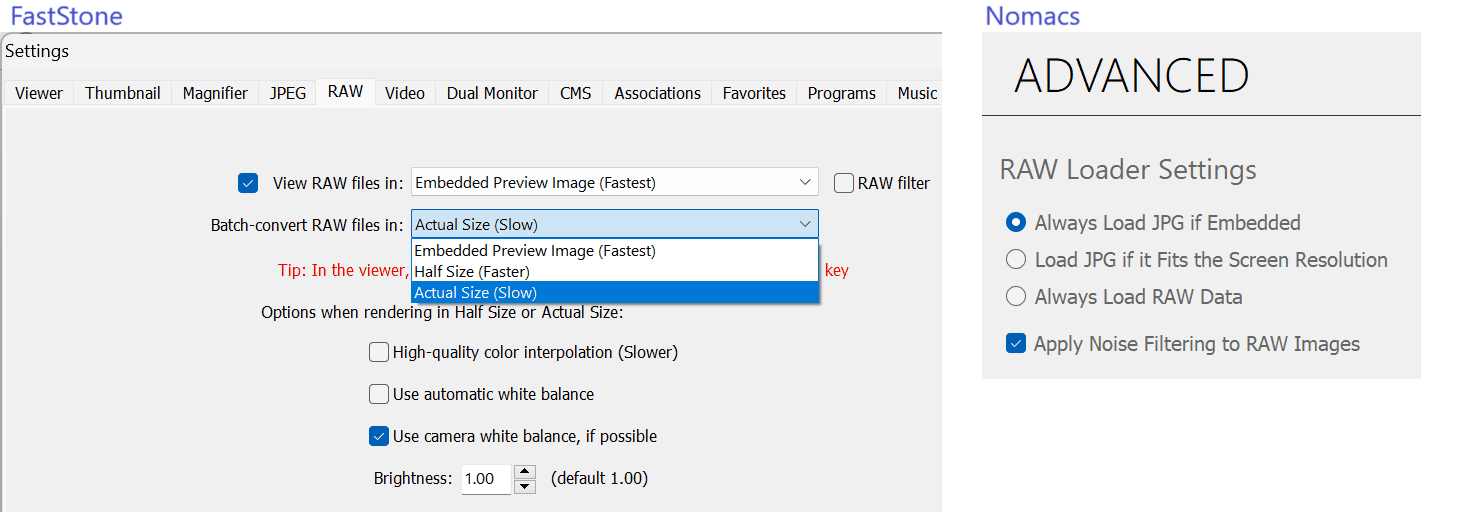Click the ADVANCED heading in Nomacs
The width and height of the screenshot is (1476, 512).
pyautogui.click(x=1131, y=76)
